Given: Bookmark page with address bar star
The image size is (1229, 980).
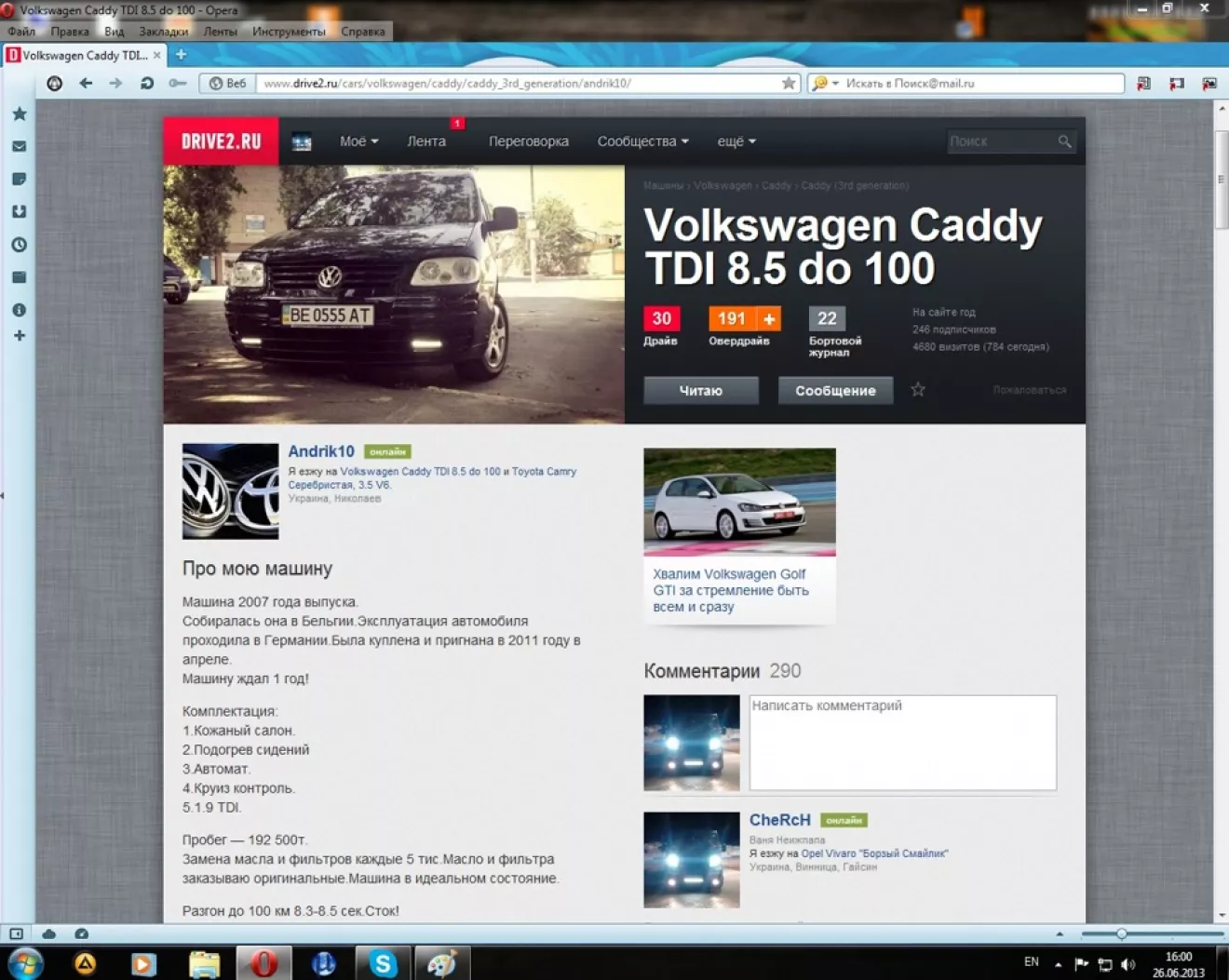Looking at the screenshot, I should [x=789, y=83].
